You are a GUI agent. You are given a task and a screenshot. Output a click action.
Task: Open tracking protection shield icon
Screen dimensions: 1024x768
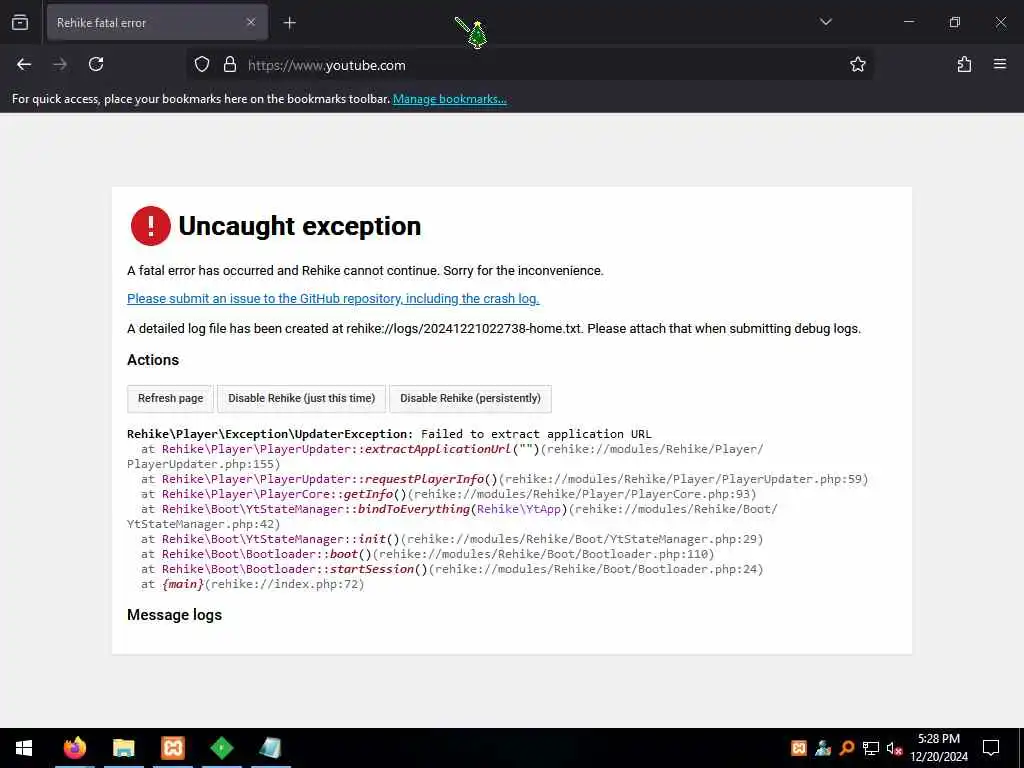pyautogui.click(x=202, y=65)
